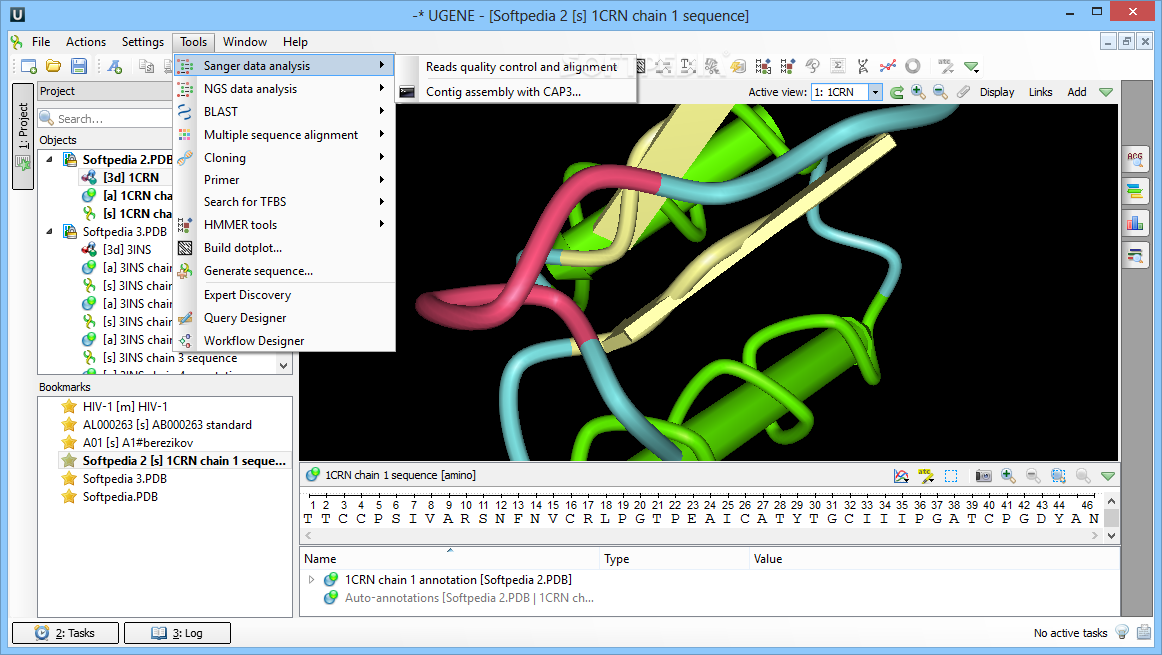Screen dimensions: 1162x655
Task: Expand the 1CRN chain 1 annotation row
Action: (x=311, y=579)
